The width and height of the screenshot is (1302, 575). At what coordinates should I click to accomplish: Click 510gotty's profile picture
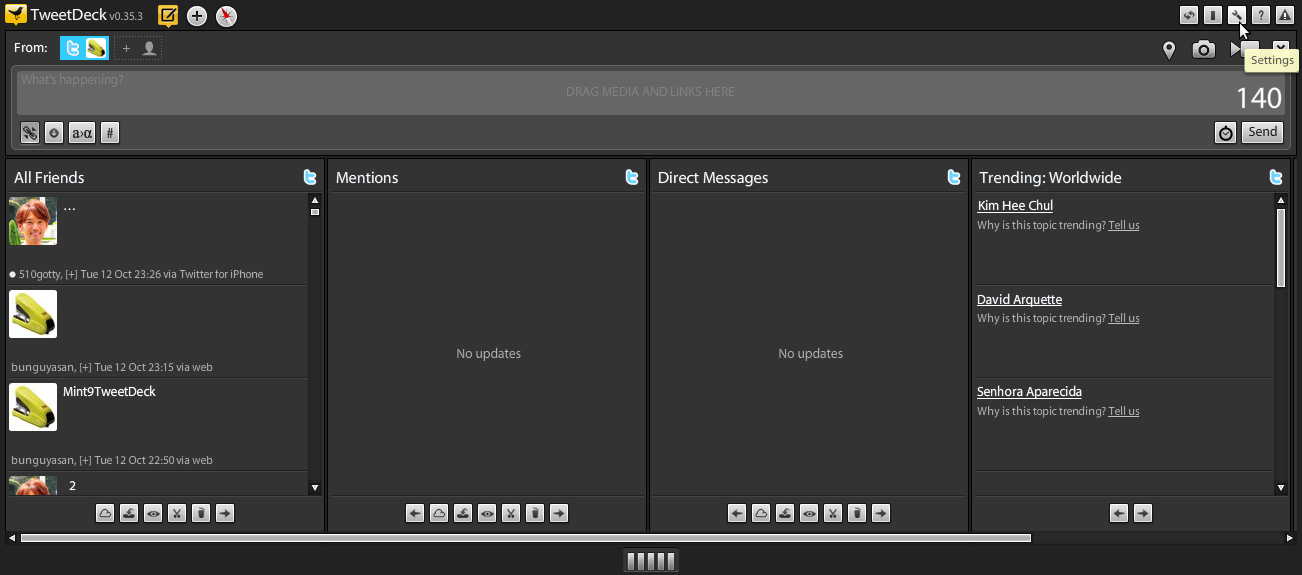click(x=33, y=221)
